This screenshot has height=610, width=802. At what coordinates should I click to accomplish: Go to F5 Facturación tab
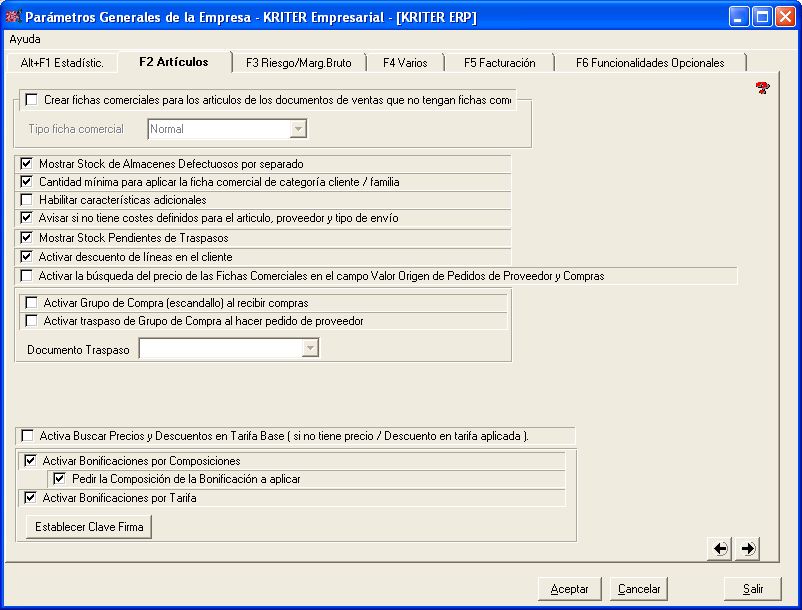tap(500, 62)
